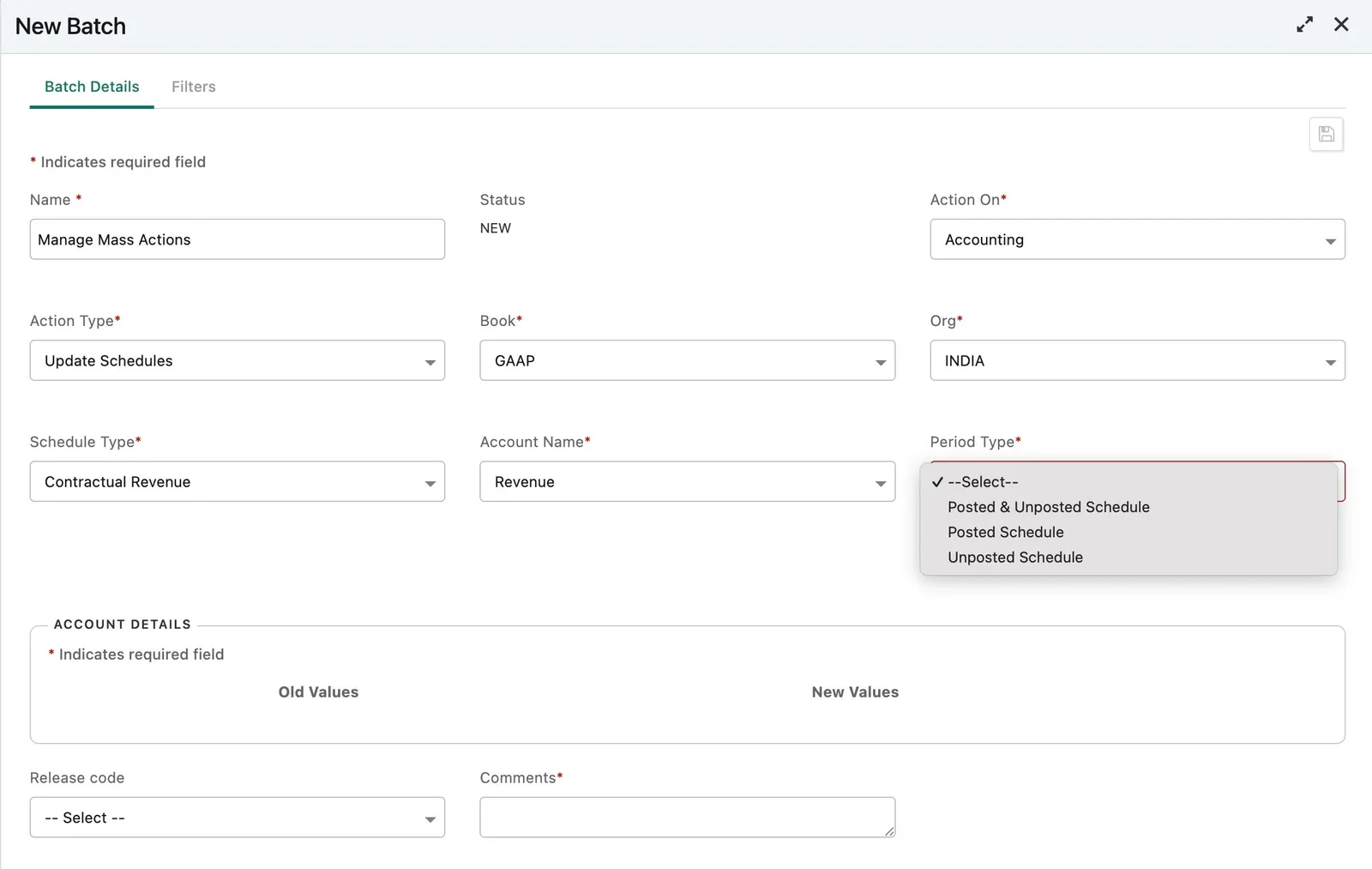This screenshot has height=869, width=1372.
Task: Select the --Select-- option in Period Type
Action: tap(1128, 482)
